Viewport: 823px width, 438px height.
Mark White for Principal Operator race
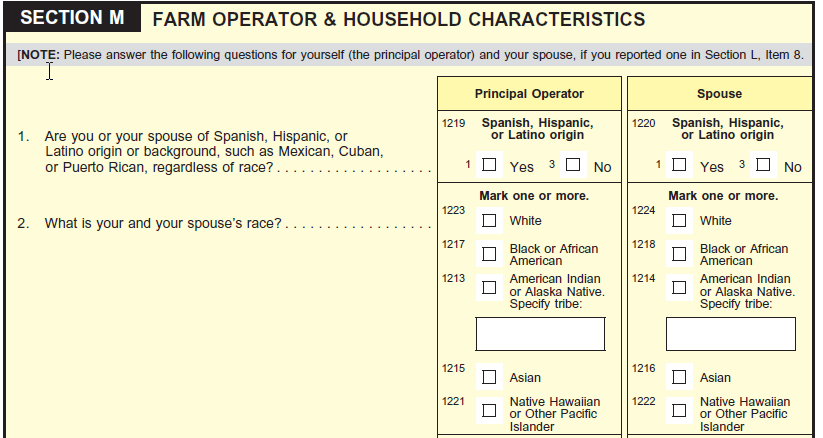489,220
